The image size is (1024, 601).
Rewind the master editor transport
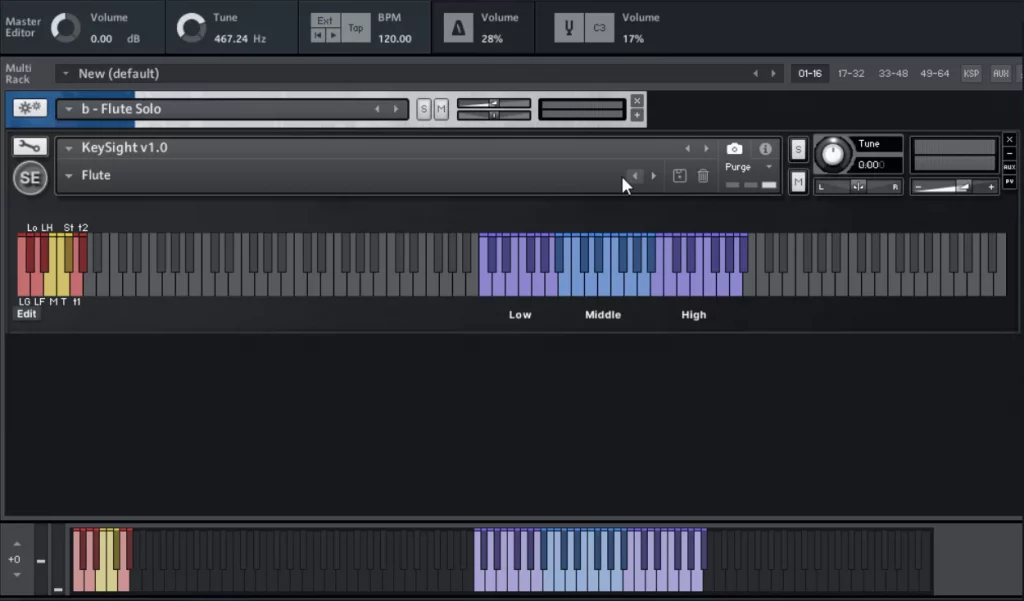tap(318, 35)
